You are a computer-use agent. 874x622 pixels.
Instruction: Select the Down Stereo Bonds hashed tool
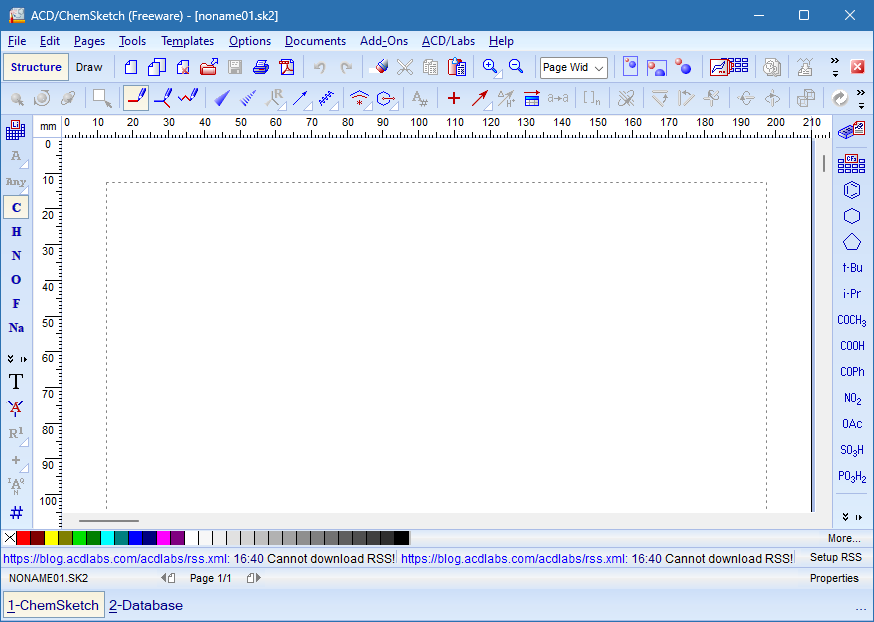click(x=247, y=99)
